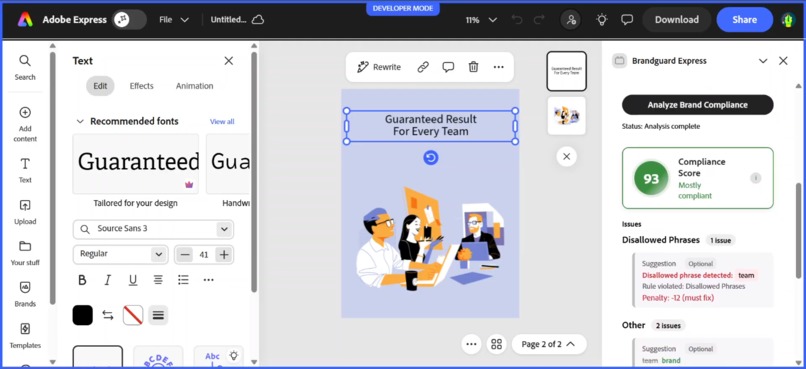Screen dimensions: 806x369
Task: Click the Compliance Score info icon
Action: click(x=756, y=178)
